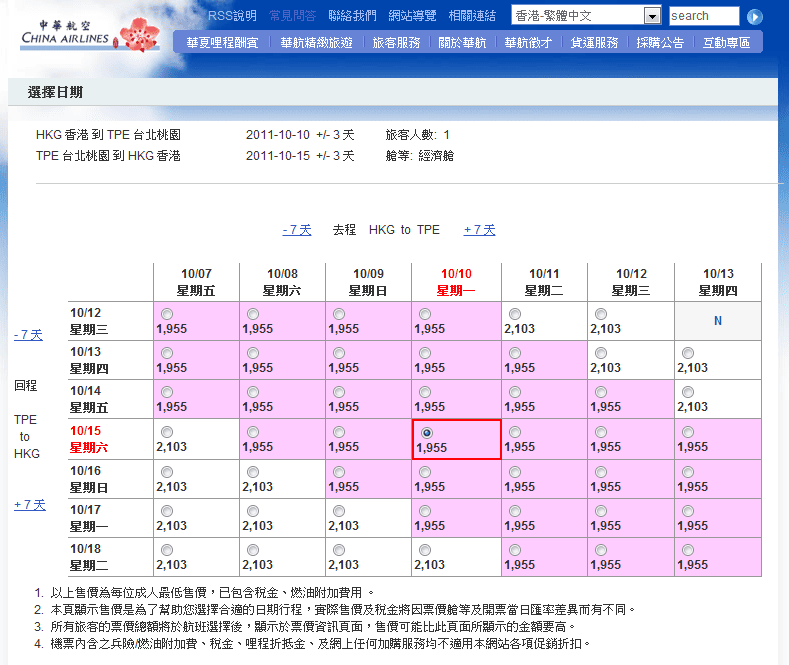Viewport: 789px width, 665px height.
Task: Open the 華夏哩程酬賓 menu
Action: 222,43
